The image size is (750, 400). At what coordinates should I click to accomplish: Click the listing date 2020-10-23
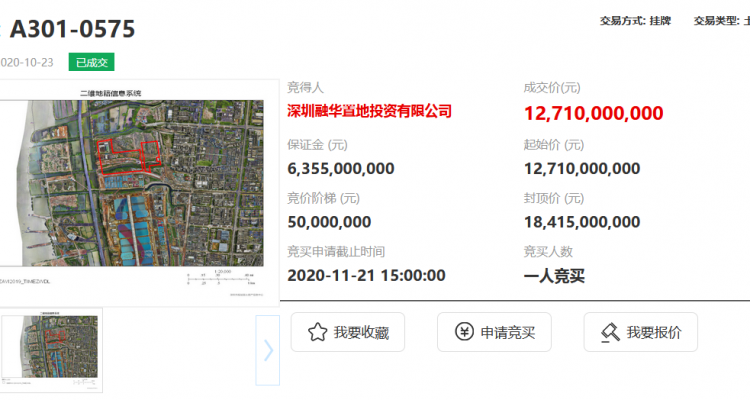click(28, 61)
